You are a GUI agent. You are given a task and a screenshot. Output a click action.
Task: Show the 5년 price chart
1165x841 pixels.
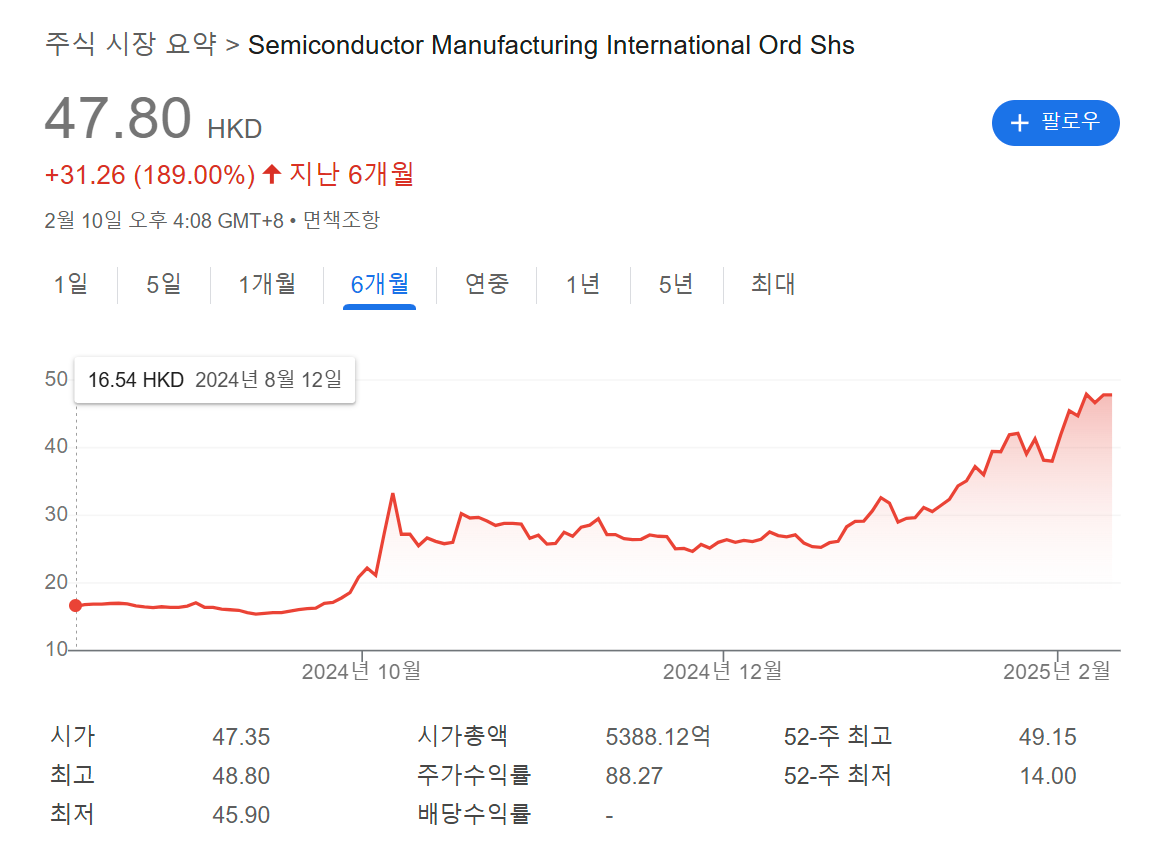(676, 284)
